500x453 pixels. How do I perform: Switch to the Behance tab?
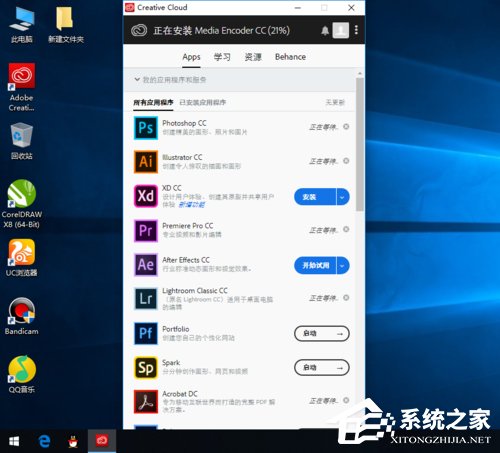coord(290,57)
